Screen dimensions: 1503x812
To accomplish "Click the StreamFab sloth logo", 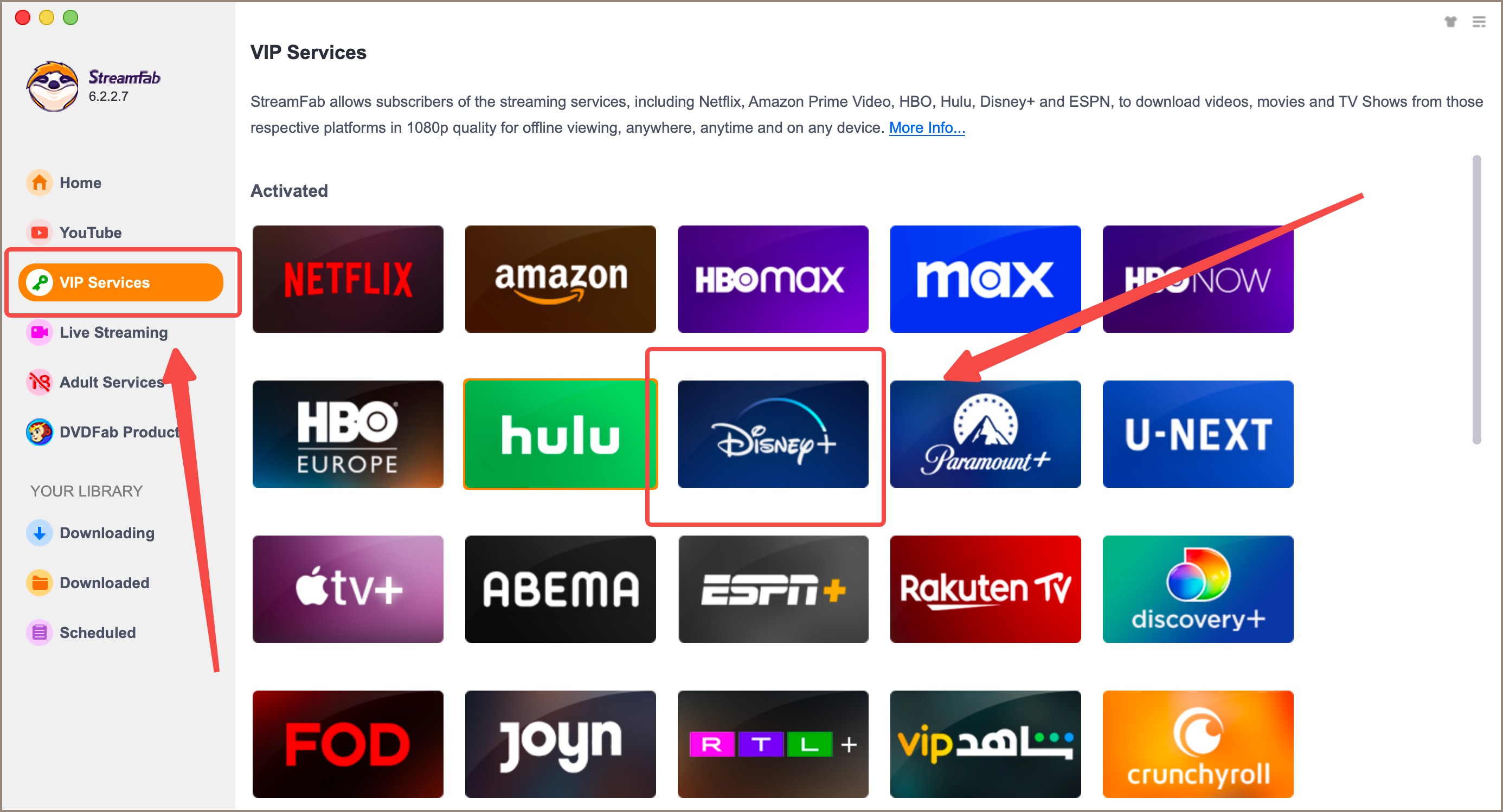I will (x=52, y=86).
